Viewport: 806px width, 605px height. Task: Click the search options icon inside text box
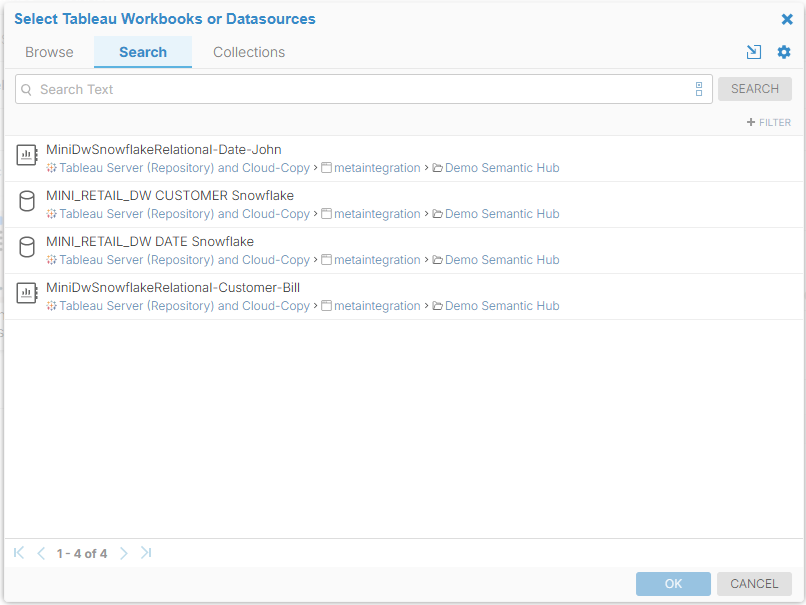pos(699,89)
